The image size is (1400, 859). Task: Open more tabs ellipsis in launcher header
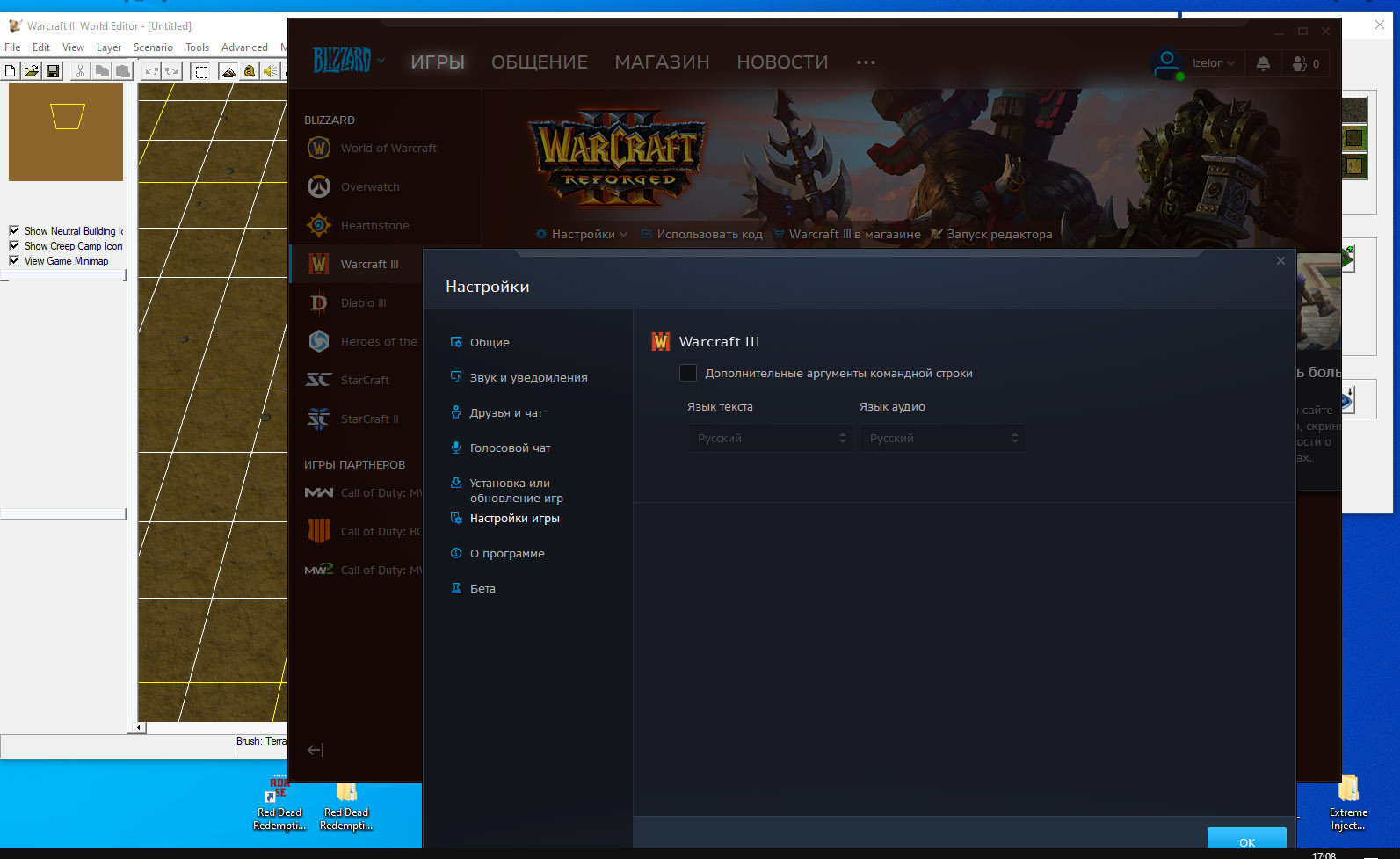866,62
